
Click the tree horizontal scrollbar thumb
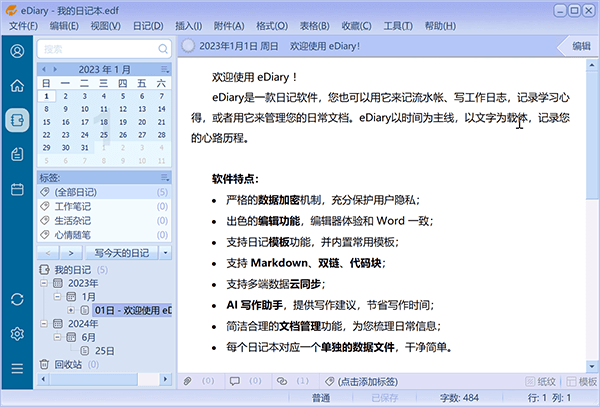(93, 379)
